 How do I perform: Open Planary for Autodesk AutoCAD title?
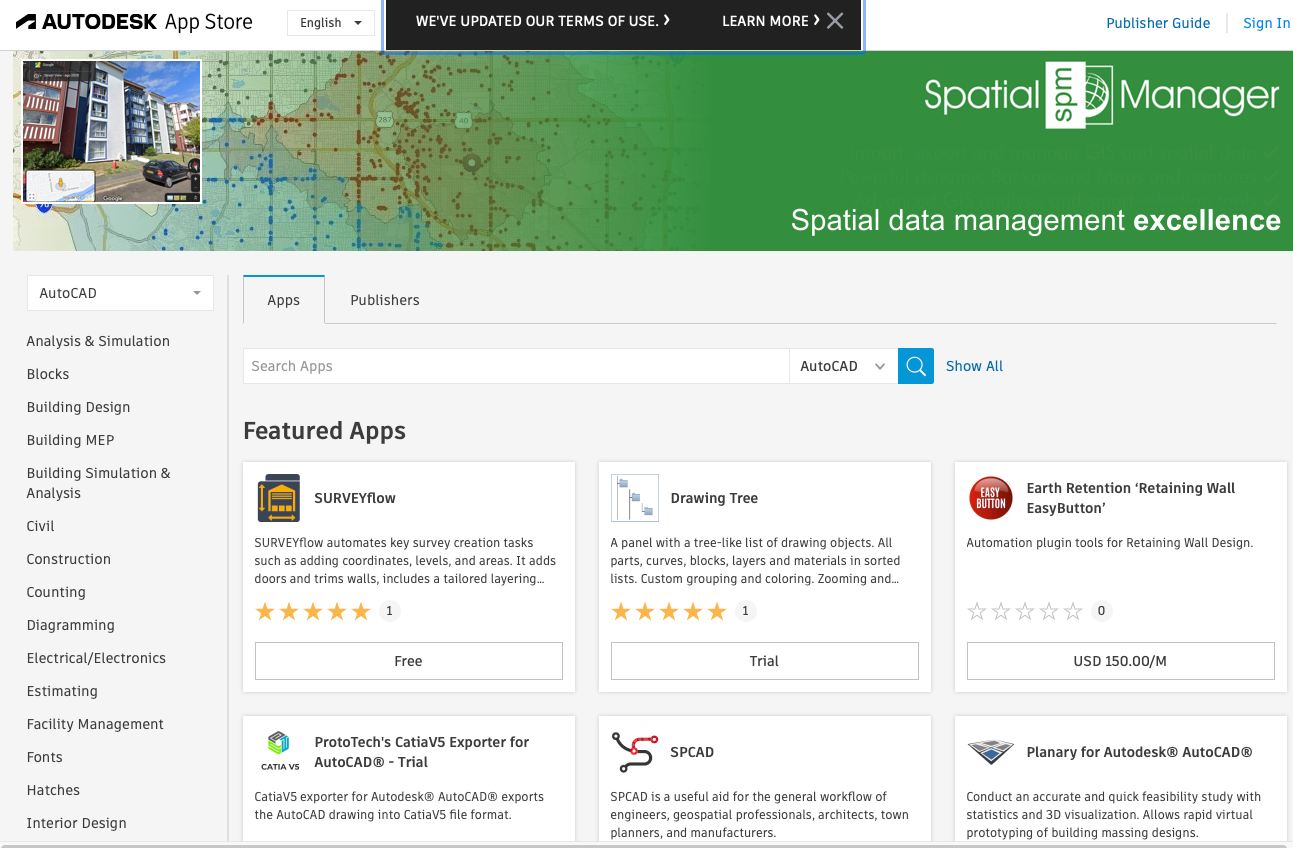(1140, 752)
